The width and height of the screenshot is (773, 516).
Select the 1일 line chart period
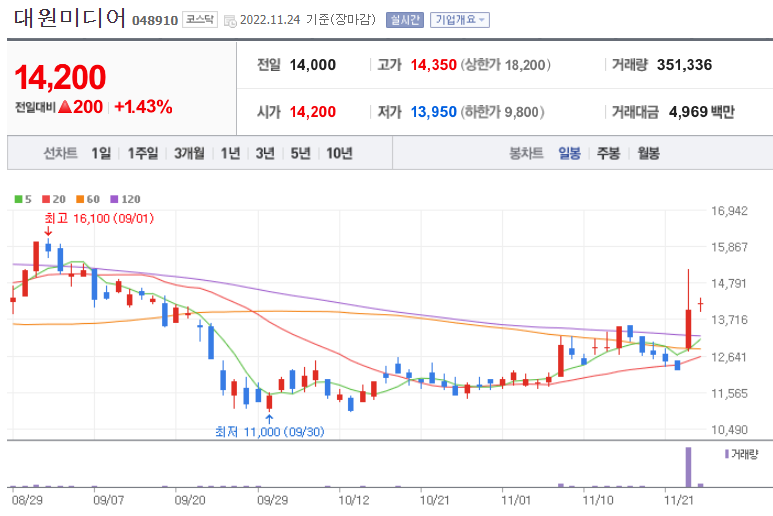tap(101, 153)
